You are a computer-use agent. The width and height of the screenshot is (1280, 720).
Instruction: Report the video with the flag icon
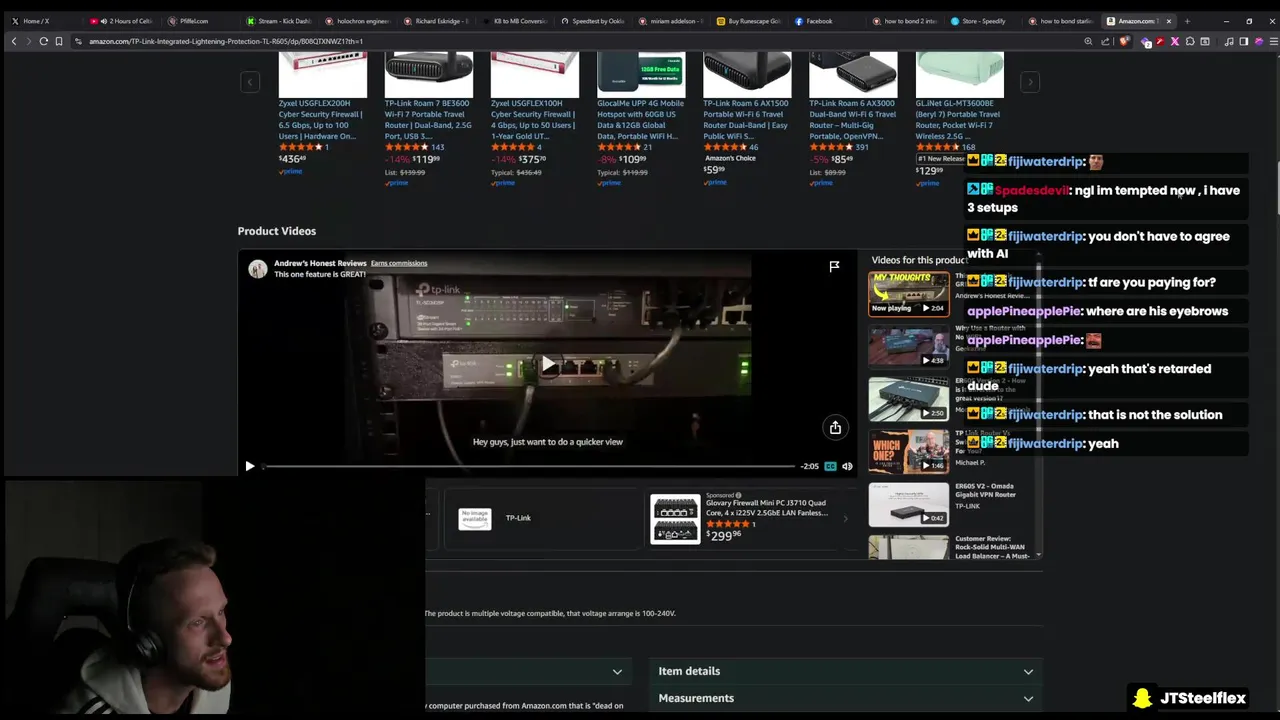tap(834, 266)
